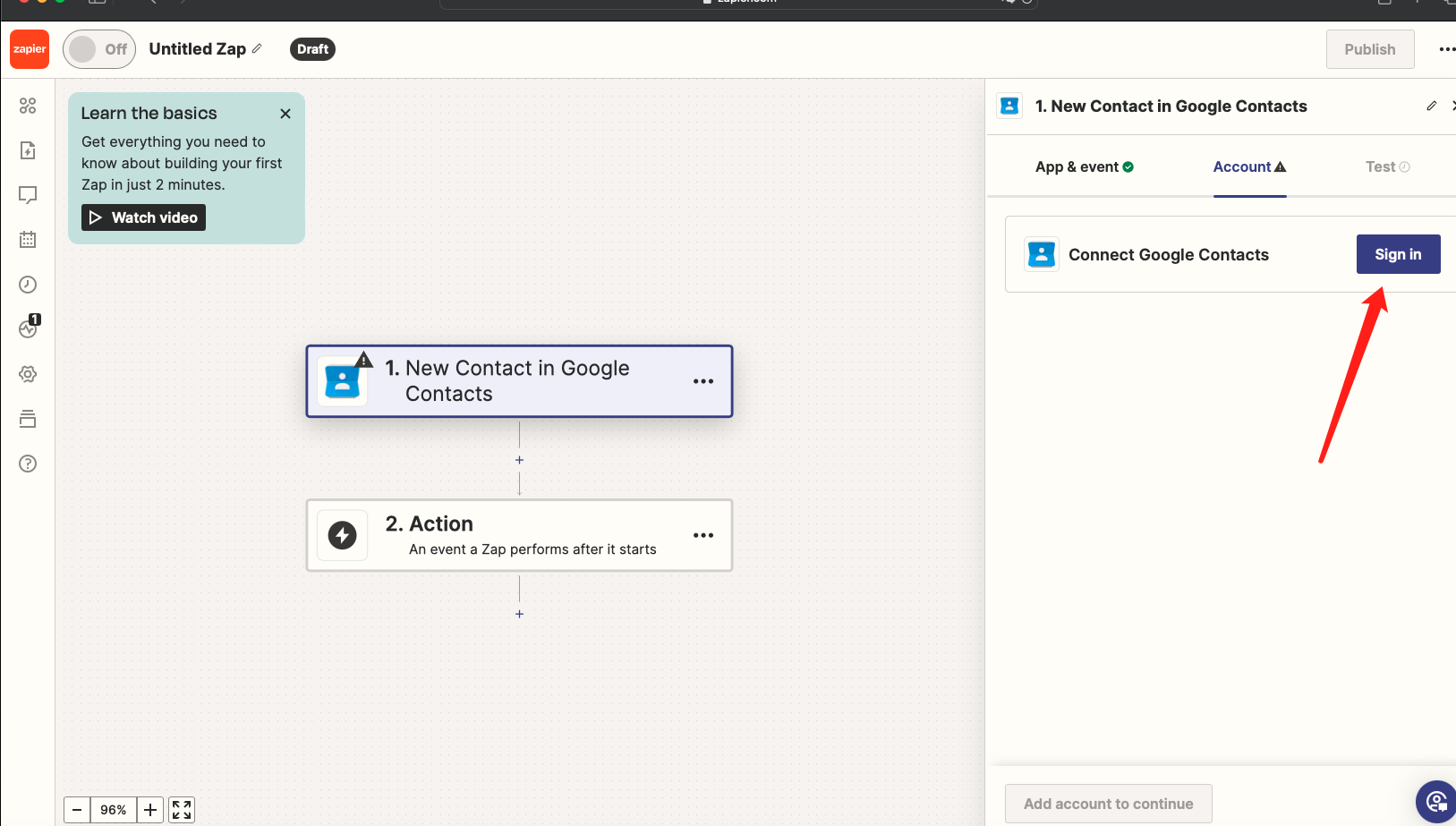Click the Publish button
This screenshot has height=826, width=1456.
coord(1370,49)
